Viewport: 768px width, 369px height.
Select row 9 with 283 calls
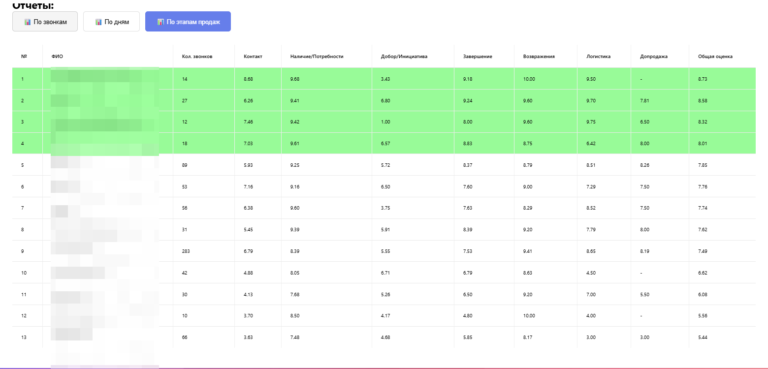pyautogui.click(x=384, y=251)
